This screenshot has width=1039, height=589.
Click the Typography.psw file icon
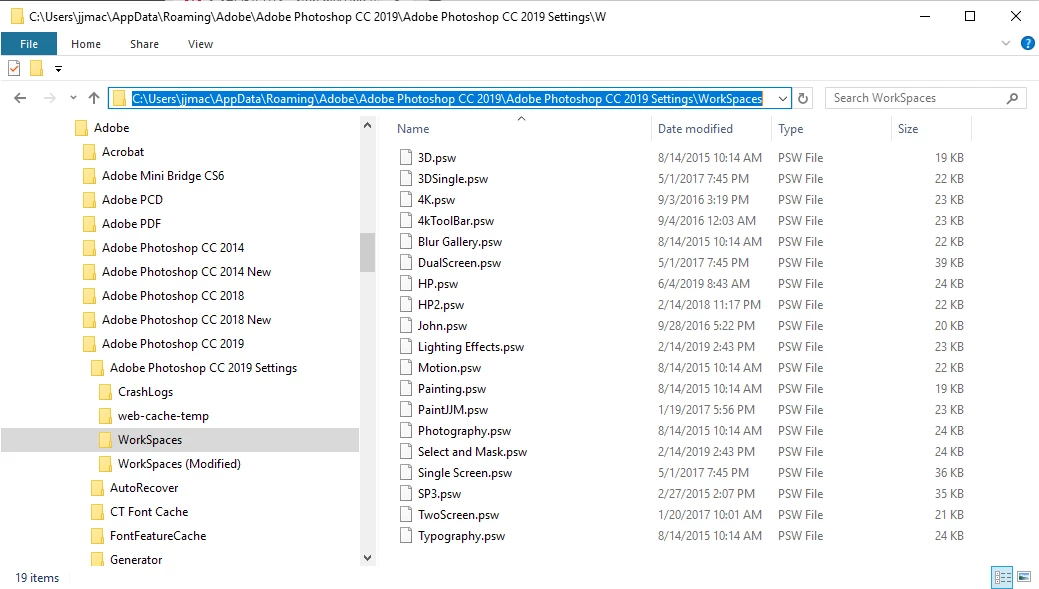pyautogui.click(x=406, y=535)
